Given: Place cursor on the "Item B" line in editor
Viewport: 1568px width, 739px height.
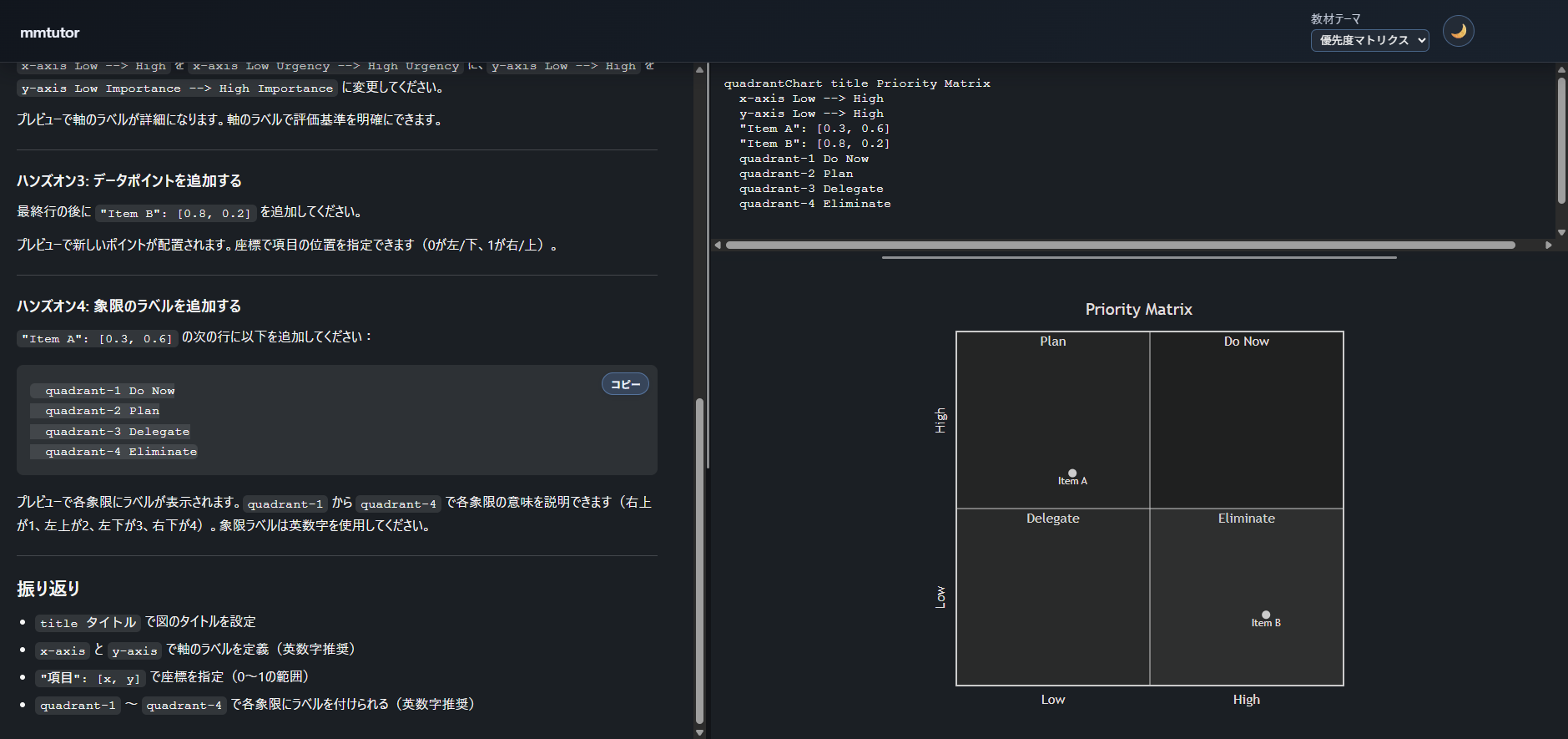Looking at the screenshot, I should tap(814, 144).
